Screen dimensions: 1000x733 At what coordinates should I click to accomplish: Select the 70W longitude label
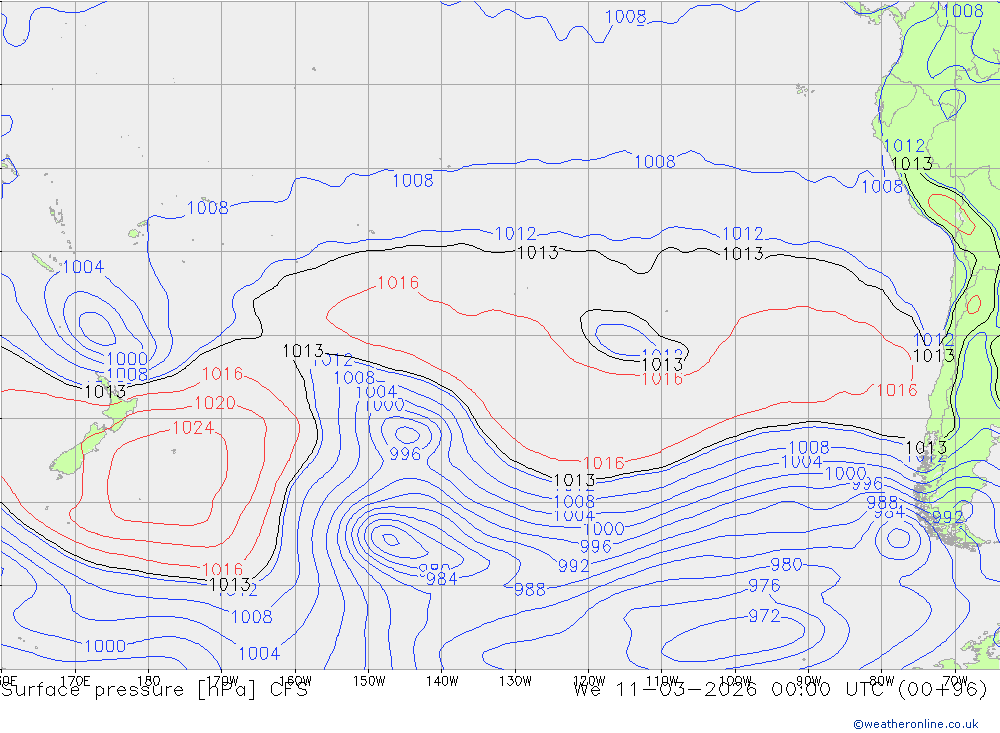955,680
